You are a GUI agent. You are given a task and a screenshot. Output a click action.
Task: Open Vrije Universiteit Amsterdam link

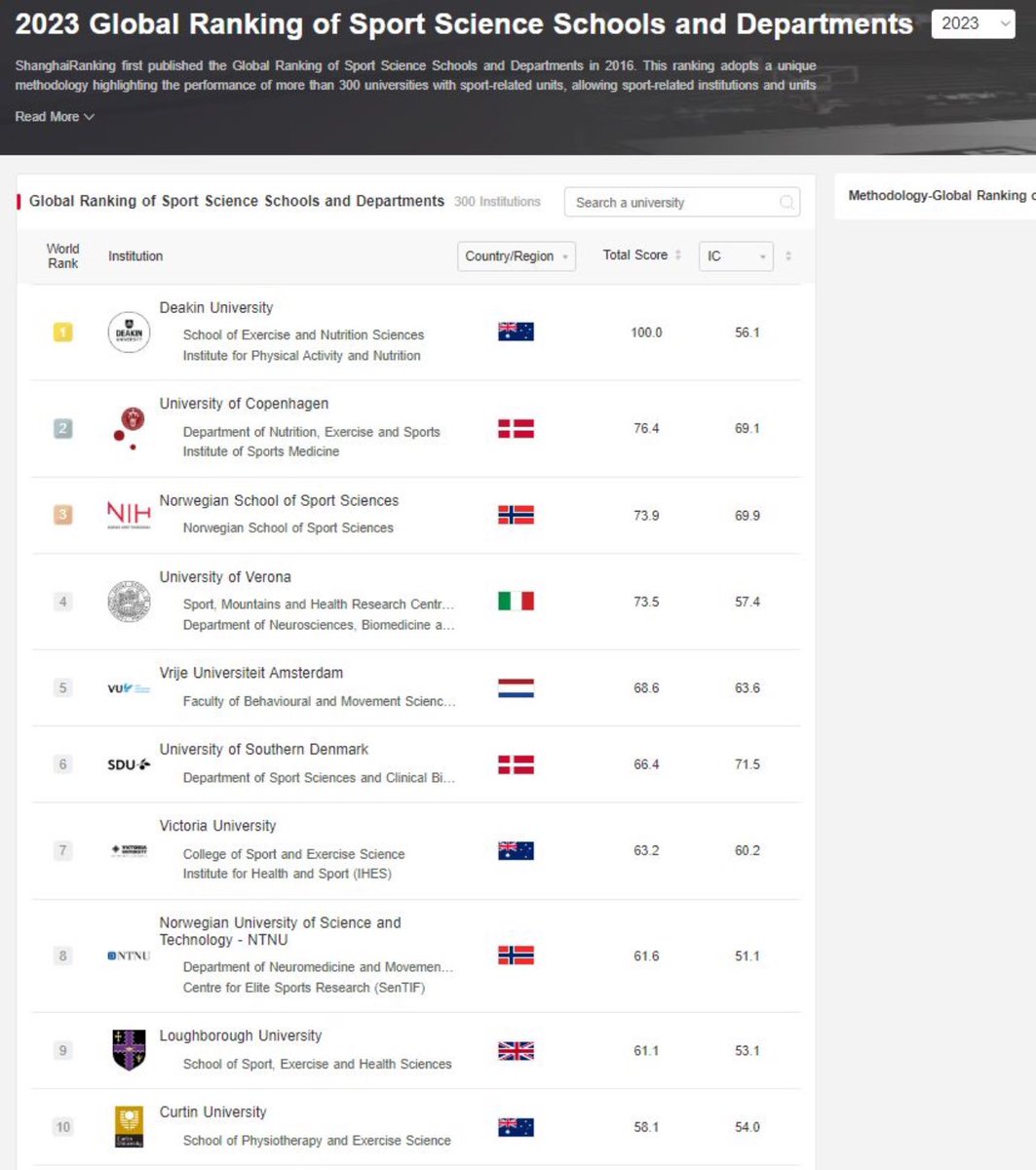coord(251,673)
